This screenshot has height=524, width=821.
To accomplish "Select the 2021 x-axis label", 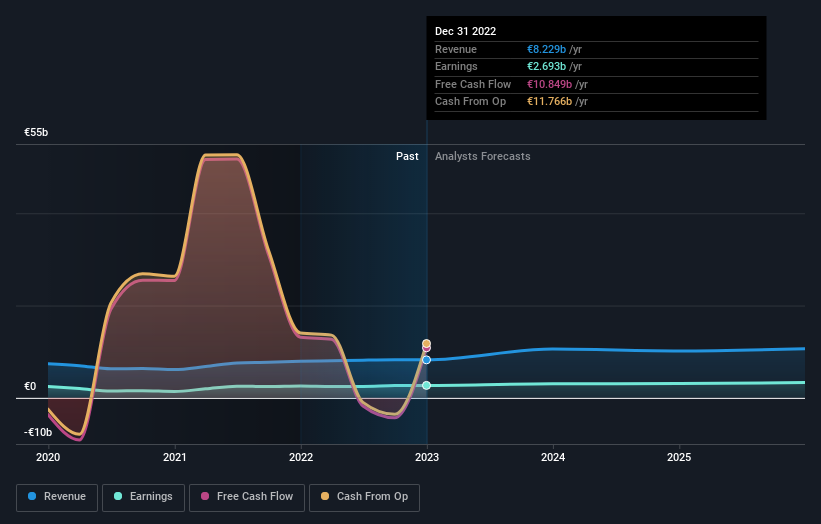I will 174,458.
